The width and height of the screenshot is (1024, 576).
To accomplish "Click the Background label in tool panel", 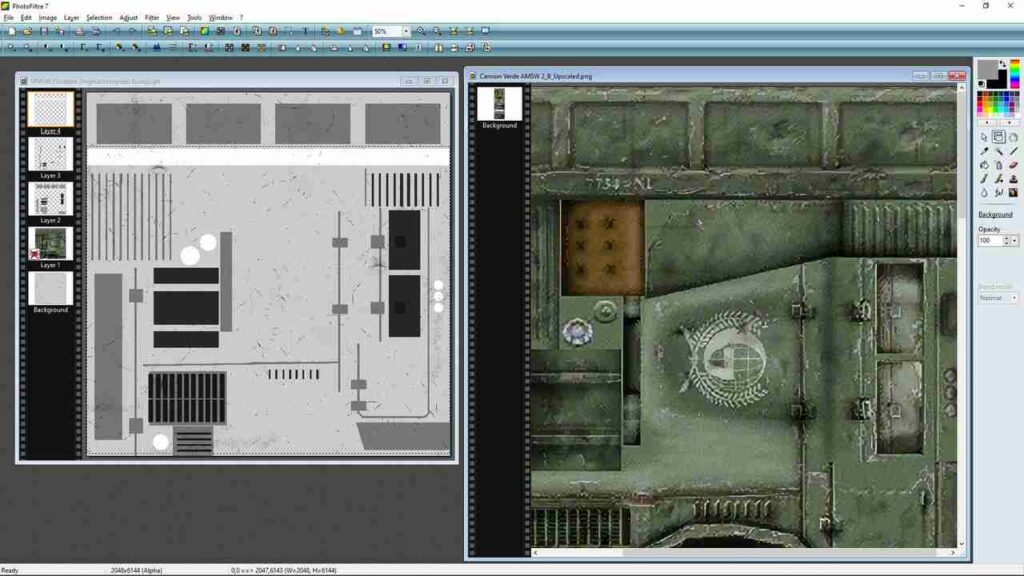I will pyautogui.click(x=995, y=215).
